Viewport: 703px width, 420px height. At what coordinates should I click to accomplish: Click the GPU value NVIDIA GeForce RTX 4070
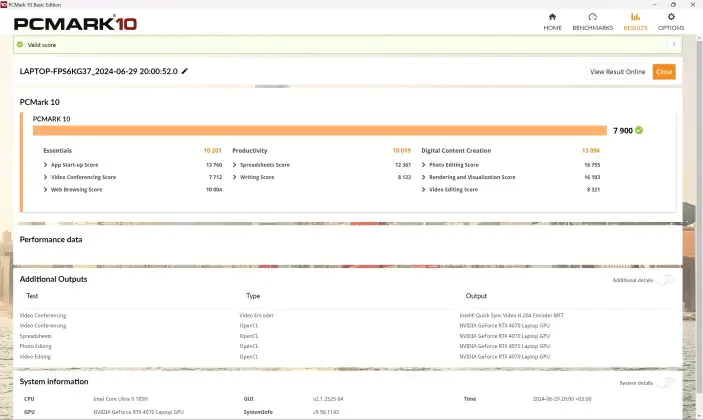pyautogui.click(x=139, y=412)
